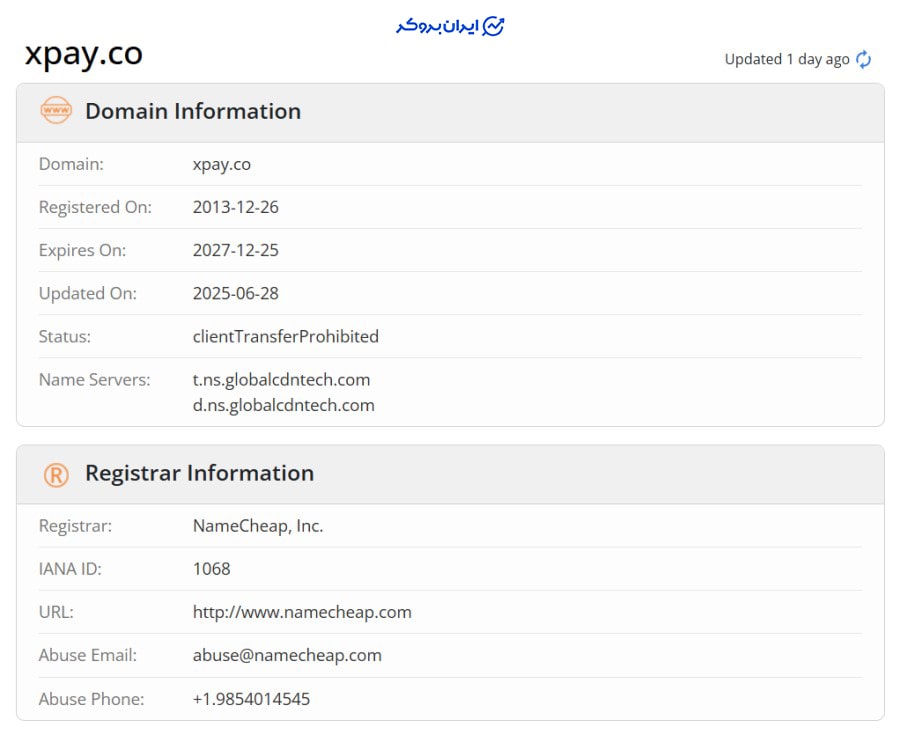Image resolution: width=900 pixels, height=735 pixels.
Task: Click the xpay.co page title
Action: [84, 55]
